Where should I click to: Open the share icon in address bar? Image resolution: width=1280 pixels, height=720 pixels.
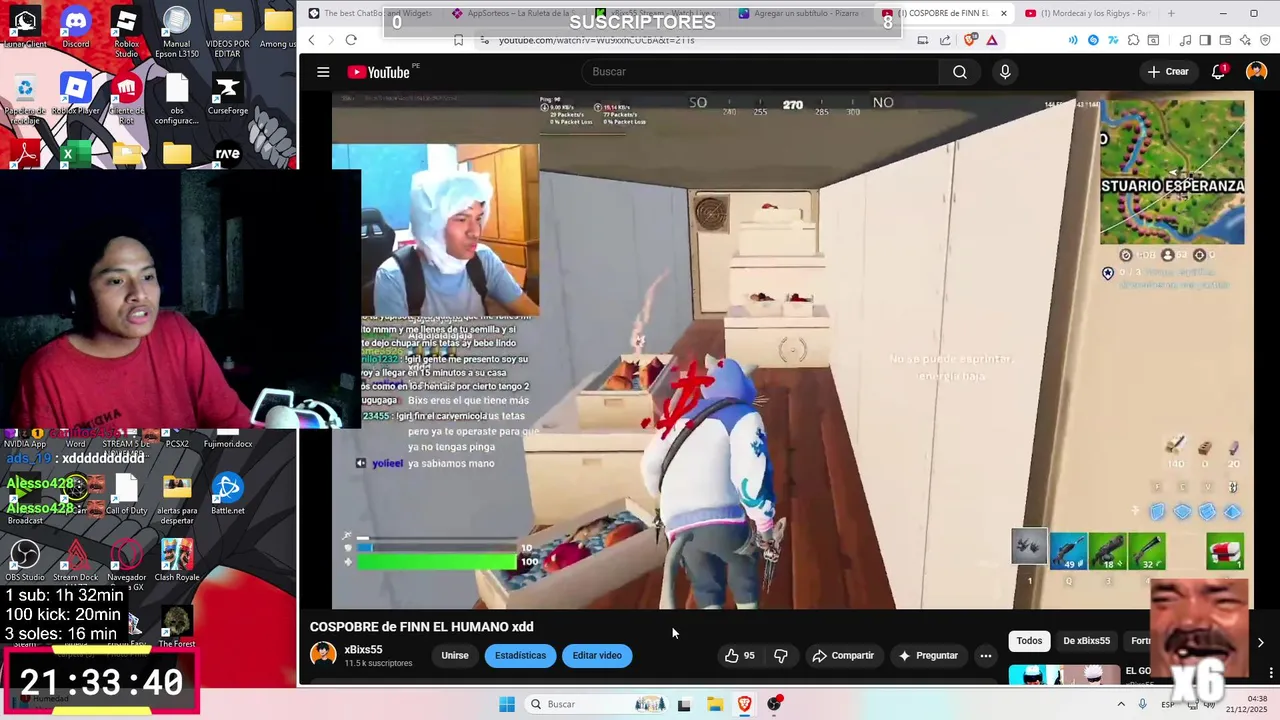point(945,40)
